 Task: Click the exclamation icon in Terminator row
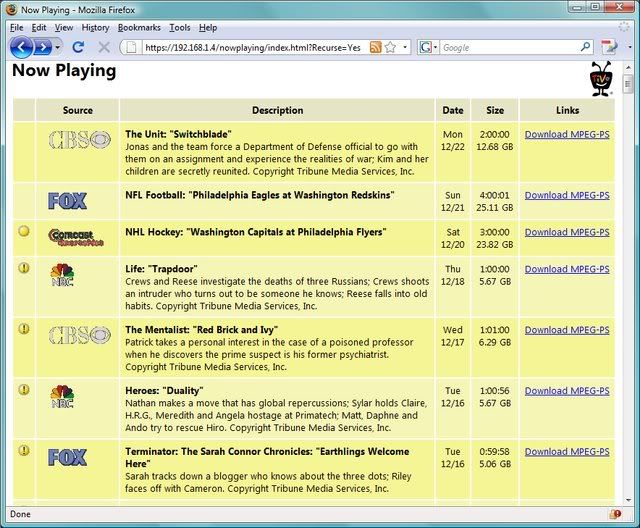pyautogui.click(x=24, y=450)
